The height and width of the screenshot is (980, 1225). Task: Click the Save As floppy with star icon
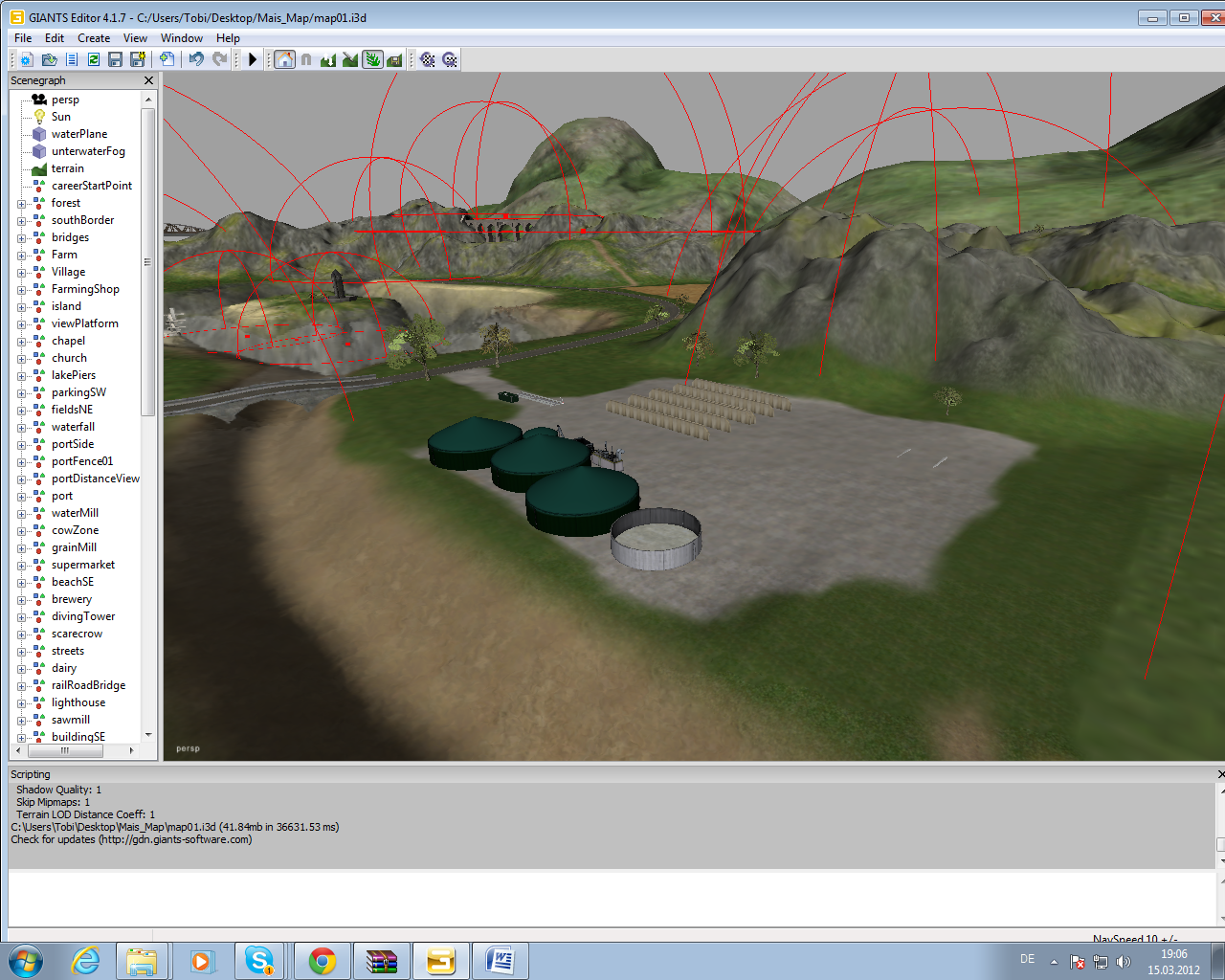pyautogui.click(x=138, y=59)
